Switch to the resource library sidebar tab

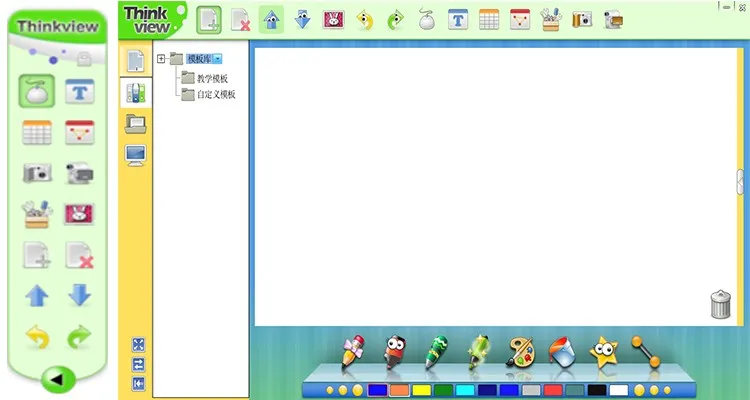136,93
